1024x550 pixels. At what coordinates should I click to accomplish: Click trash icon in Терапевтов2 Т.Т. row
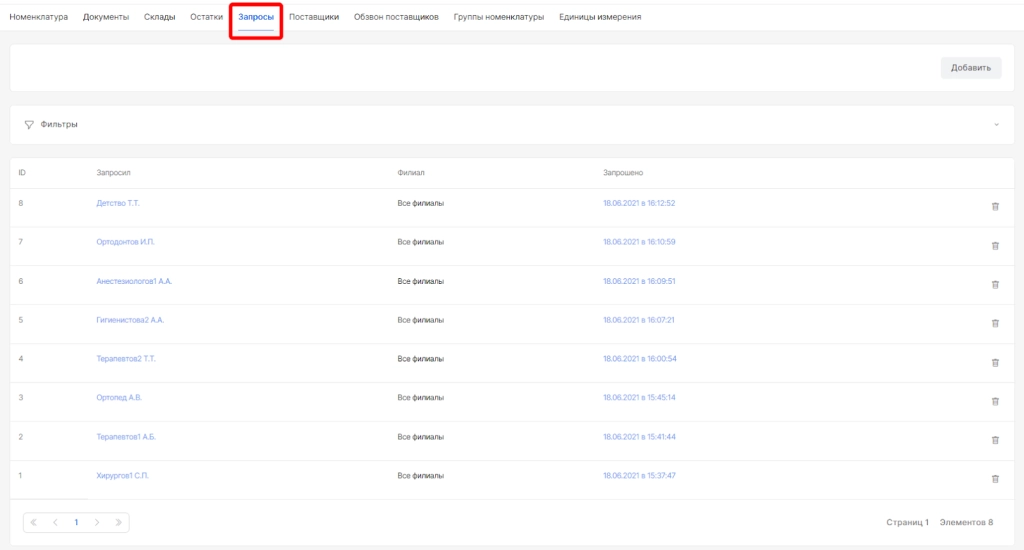pos(994,362)
